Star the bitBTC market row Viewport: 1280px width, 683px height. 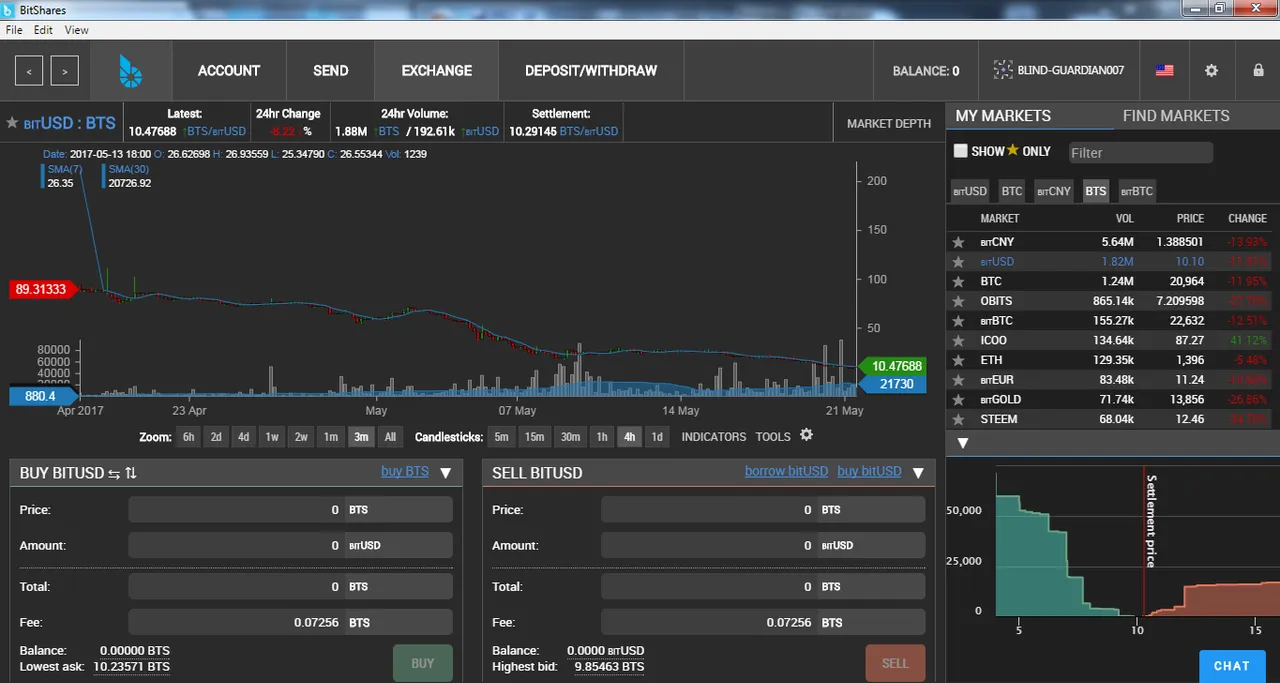pos(958,321)
